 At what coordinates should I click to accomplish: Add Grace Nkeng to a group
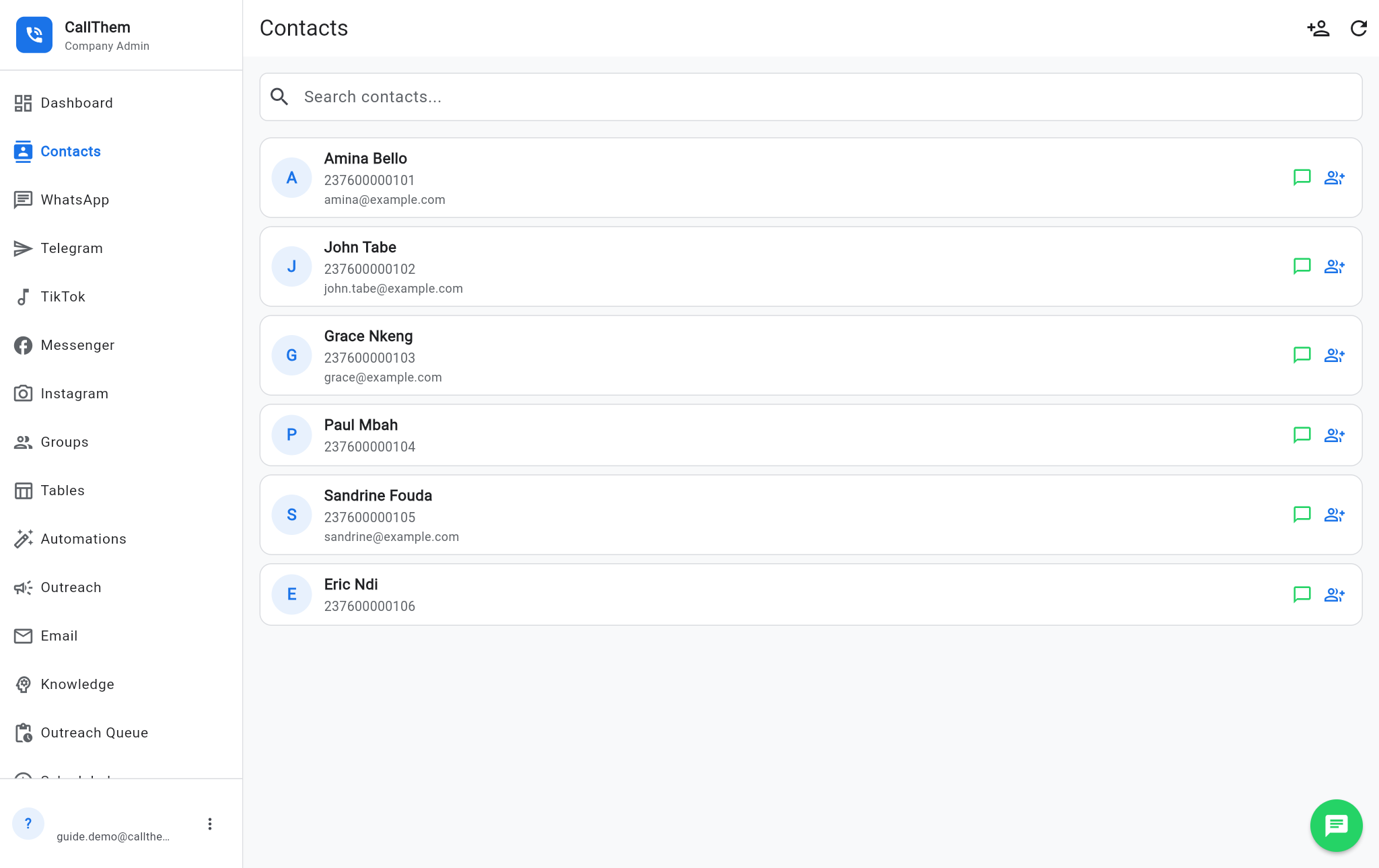(1334, 355)
